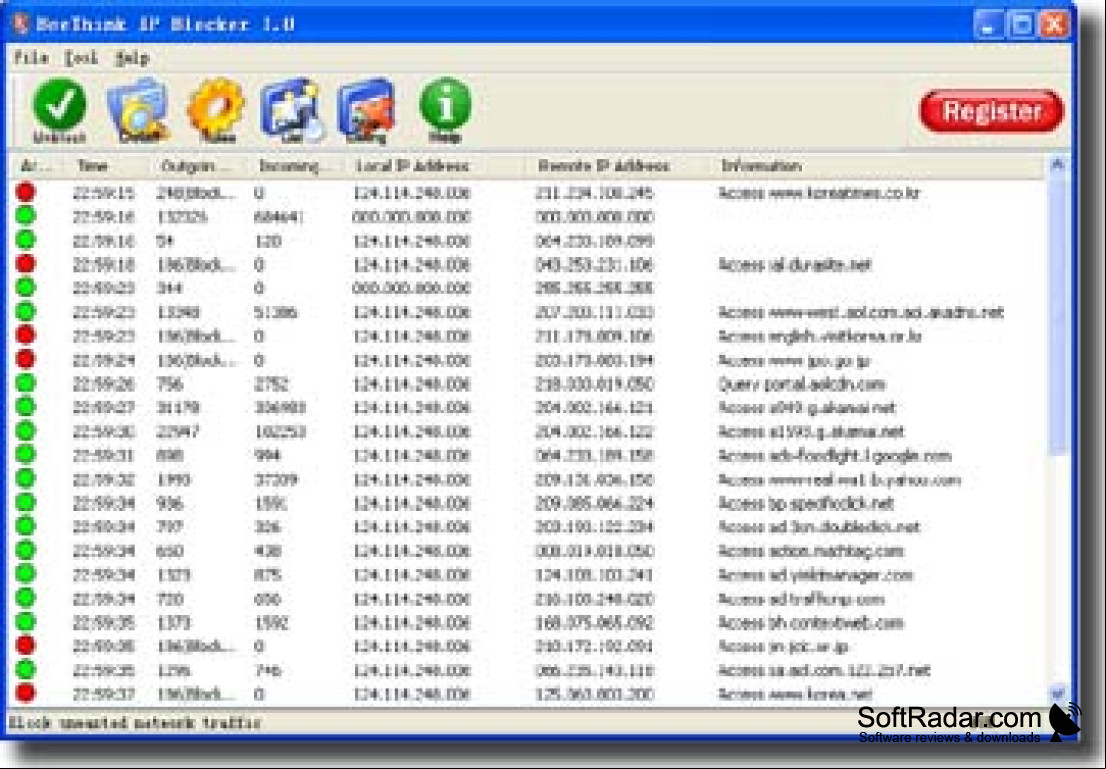This screenshot has height=769, width=1106.
Task: Select time cell 22:59:37
Action: (x=104, y=694)
